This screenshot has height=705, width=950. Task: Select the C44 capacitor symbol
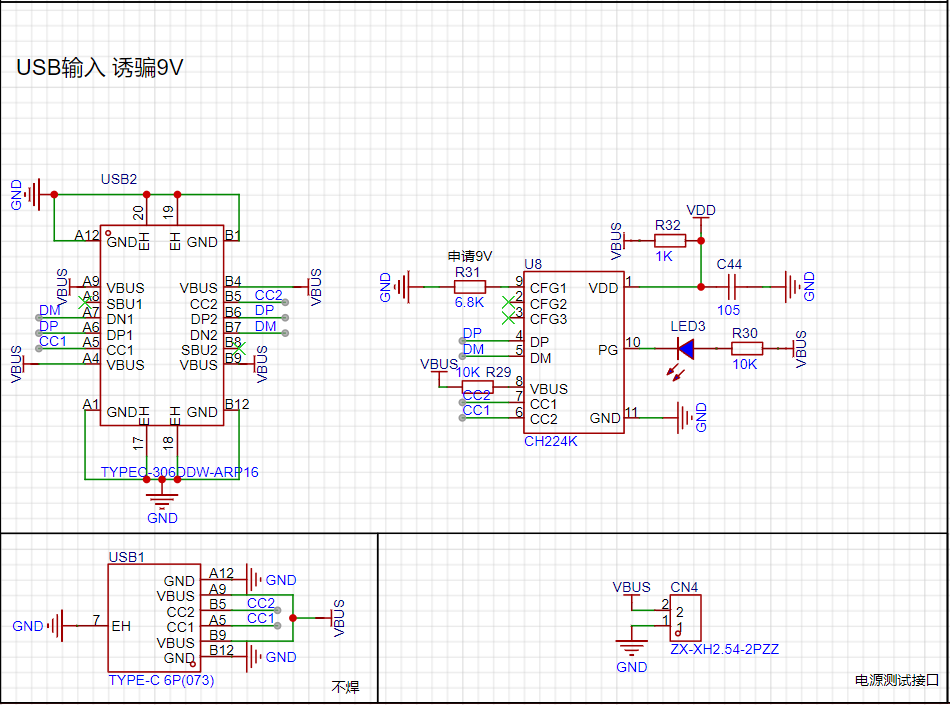tap(731, 286)
